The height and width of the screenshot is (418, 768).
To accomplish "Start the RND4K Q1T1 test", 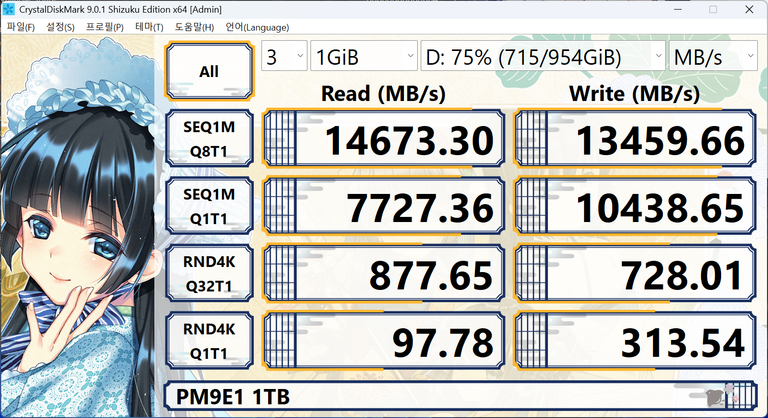I will click(209, 341).
